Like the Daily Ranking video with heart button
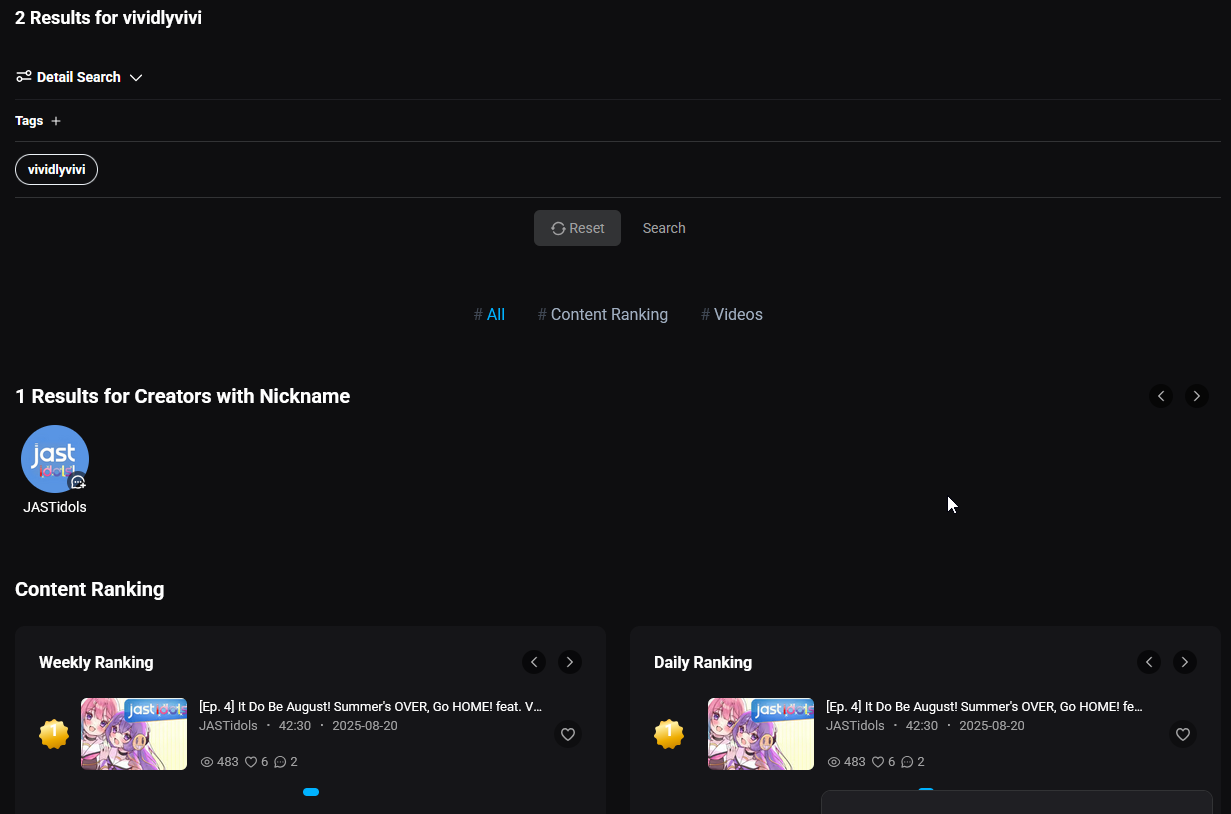The width and height of the screenshot is (1231, 814). click(x=1183, y=734)
